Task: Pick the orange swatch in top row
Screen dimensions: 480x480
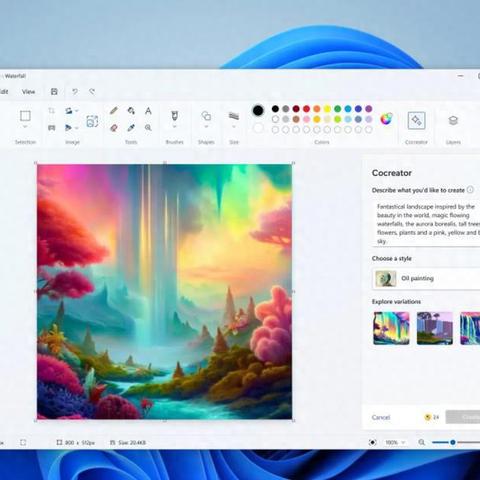Action: [x=317, y=109]
